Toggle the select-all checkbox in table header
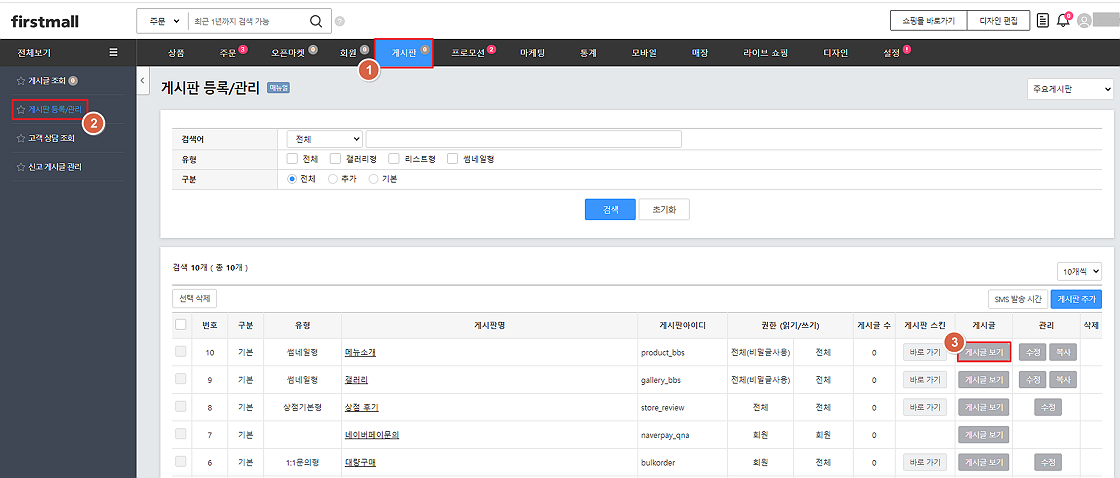The width and height of the screenshot is (1120, 478). point(181,324)
